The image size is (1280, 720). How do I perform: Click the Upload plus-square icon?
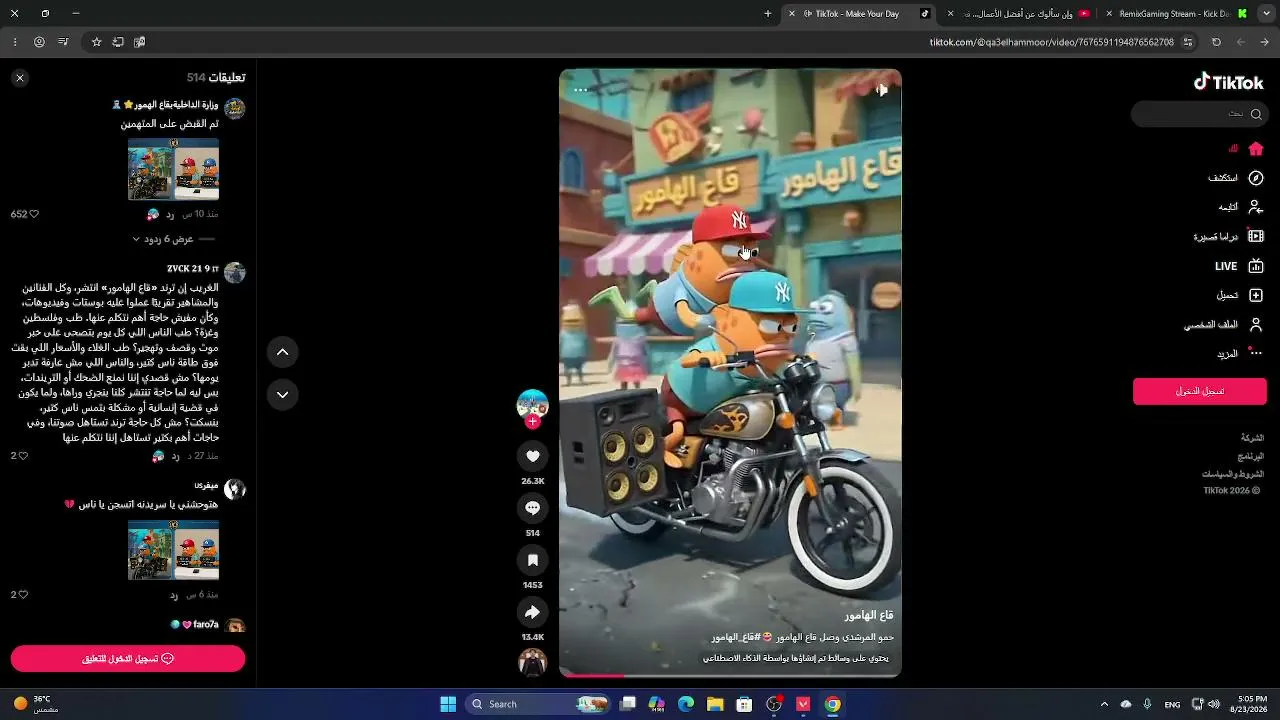tap(1256, 295)
